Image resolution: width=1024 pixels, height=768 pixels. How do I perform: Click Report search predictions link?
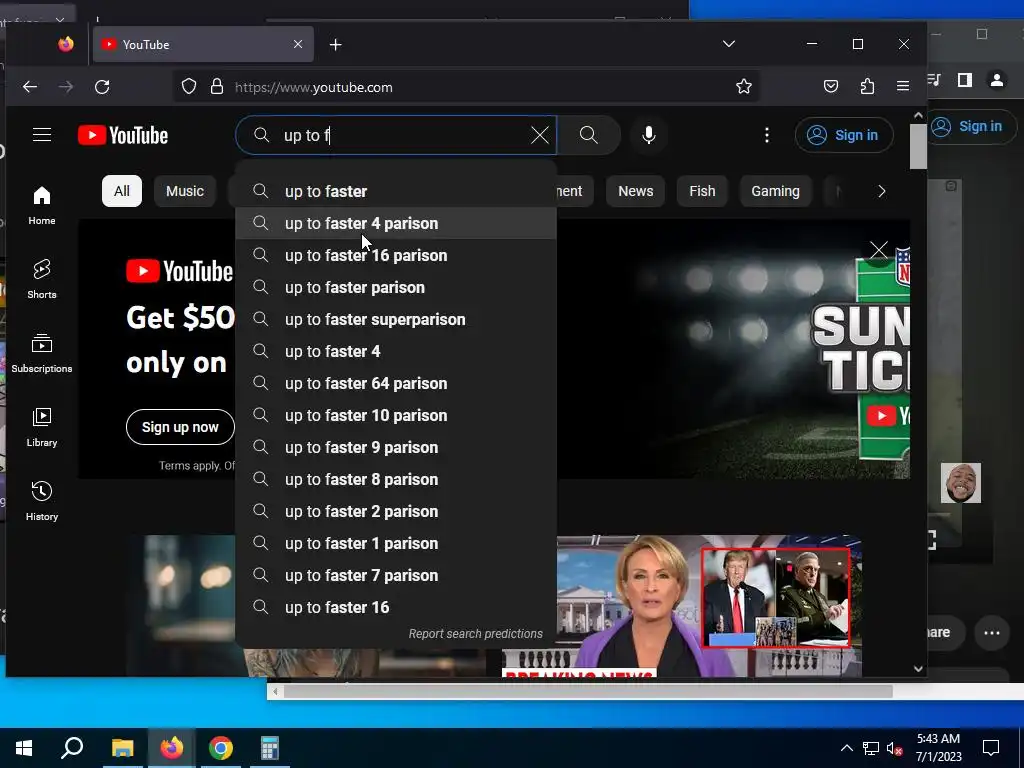click(x=475, y=633)
